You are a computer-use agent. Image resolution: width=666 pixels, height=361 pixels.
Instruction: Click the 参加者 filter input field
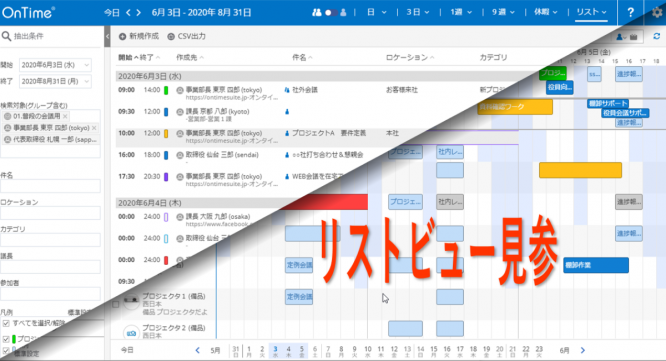pyautogui.click(x=50, y=293)
